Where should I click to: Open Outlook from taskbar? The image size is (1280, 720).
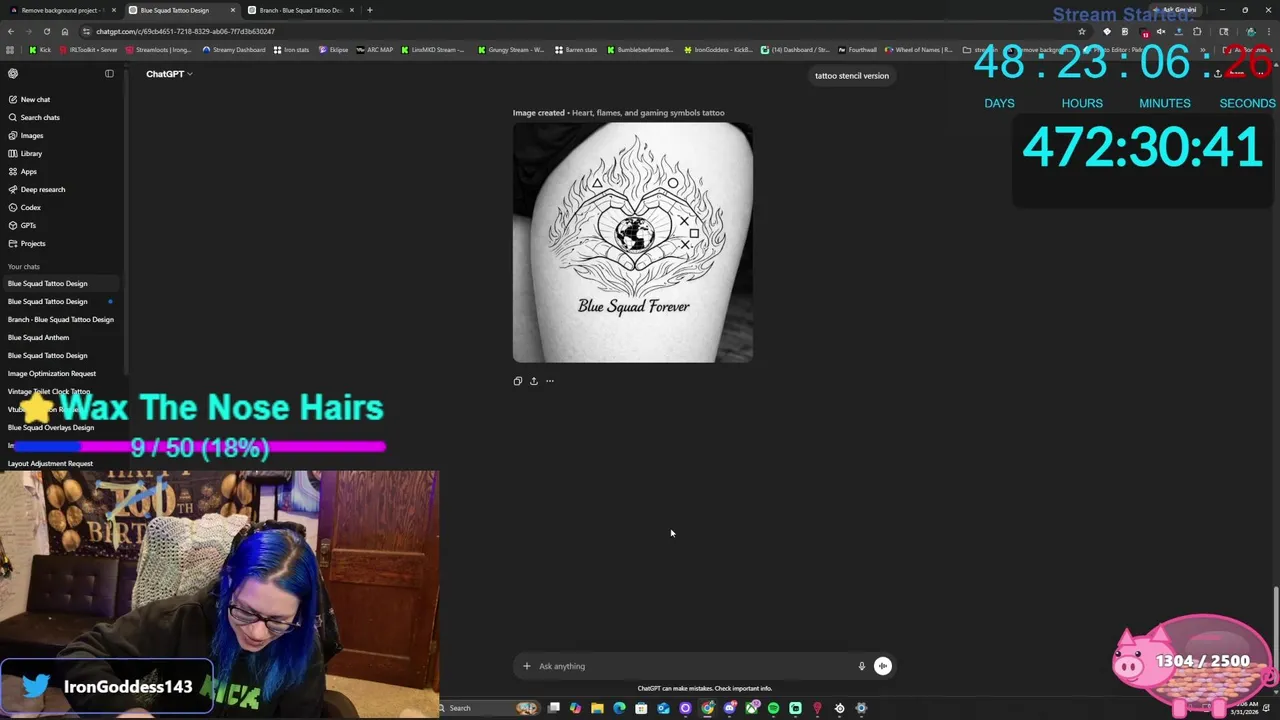[663, 708]
